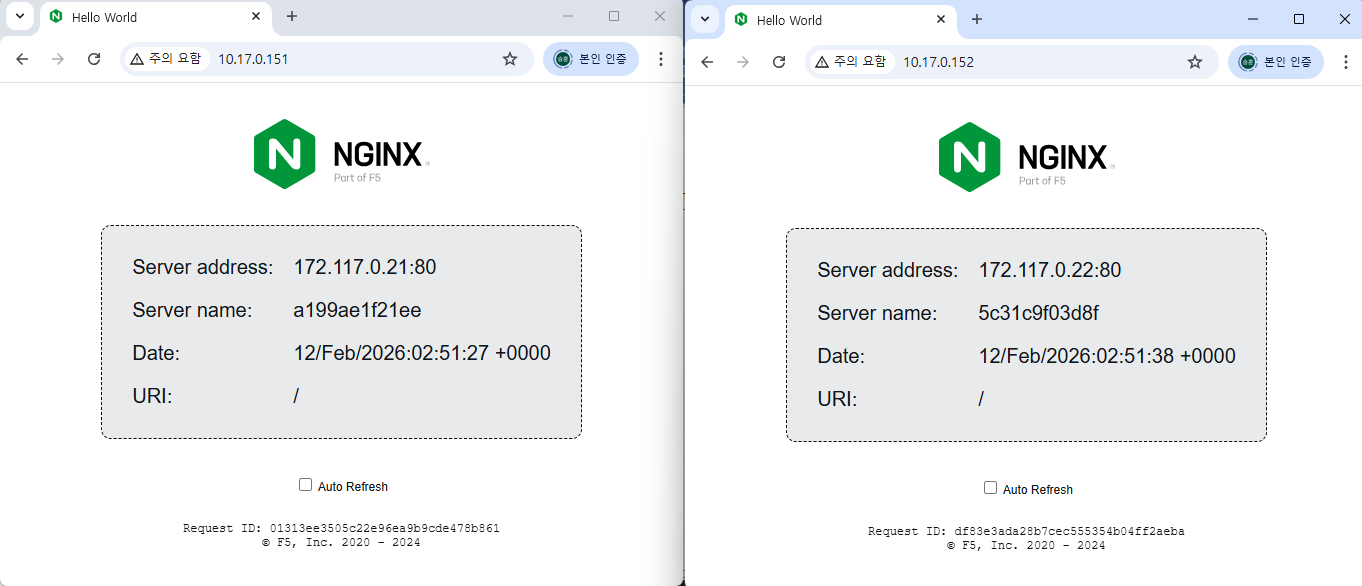Click Request ID starting df83e3ada28b
Viewport: 1362px width, 586px height.
pyautogui.click(x=1026, y=531)
